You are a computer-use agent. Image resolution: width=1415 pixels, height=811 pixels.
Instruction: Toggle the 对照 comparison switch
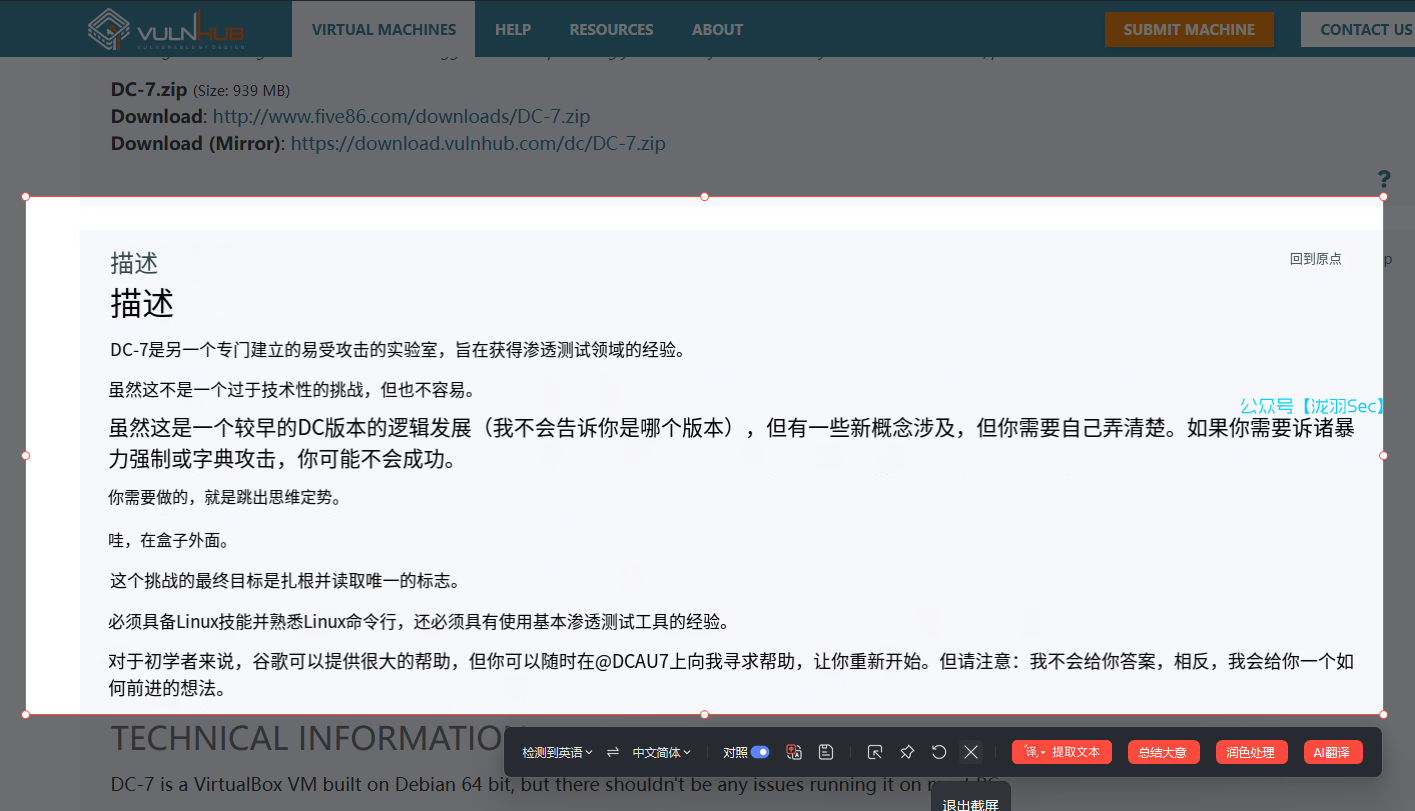click(760, 752)
